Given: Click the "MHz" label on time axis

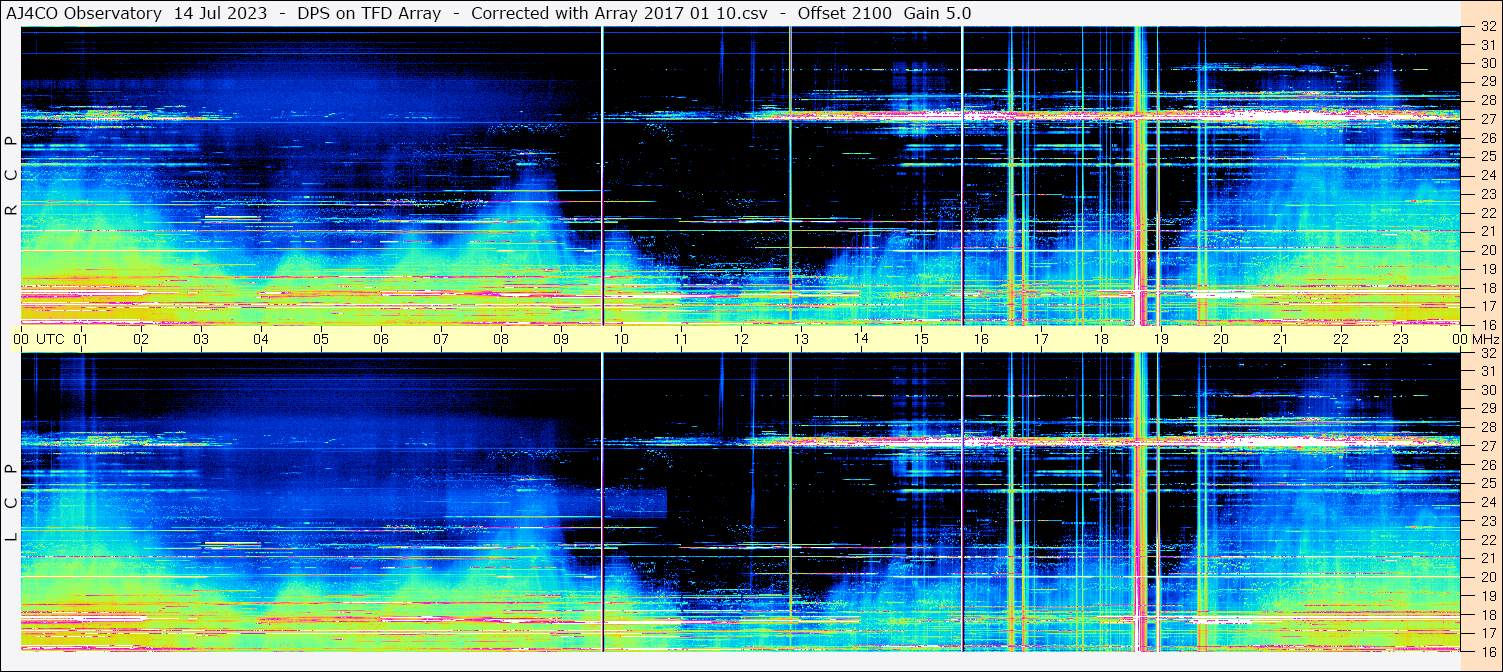Looking at the screenshot, I should pos(1484,339).
